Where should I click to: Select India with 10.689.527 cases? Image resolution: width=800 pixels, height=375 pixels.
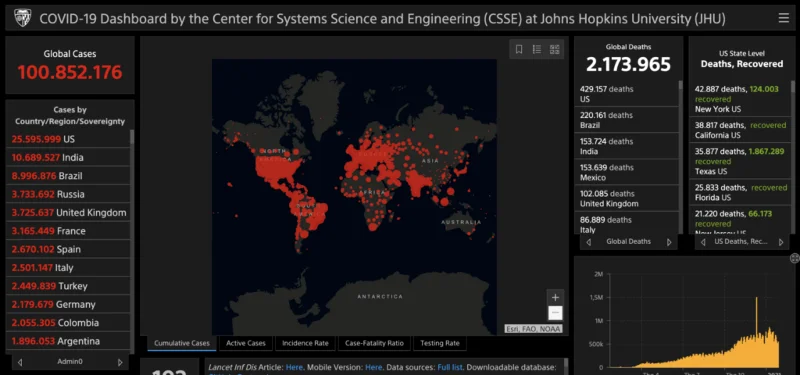[x=68, y=157]
